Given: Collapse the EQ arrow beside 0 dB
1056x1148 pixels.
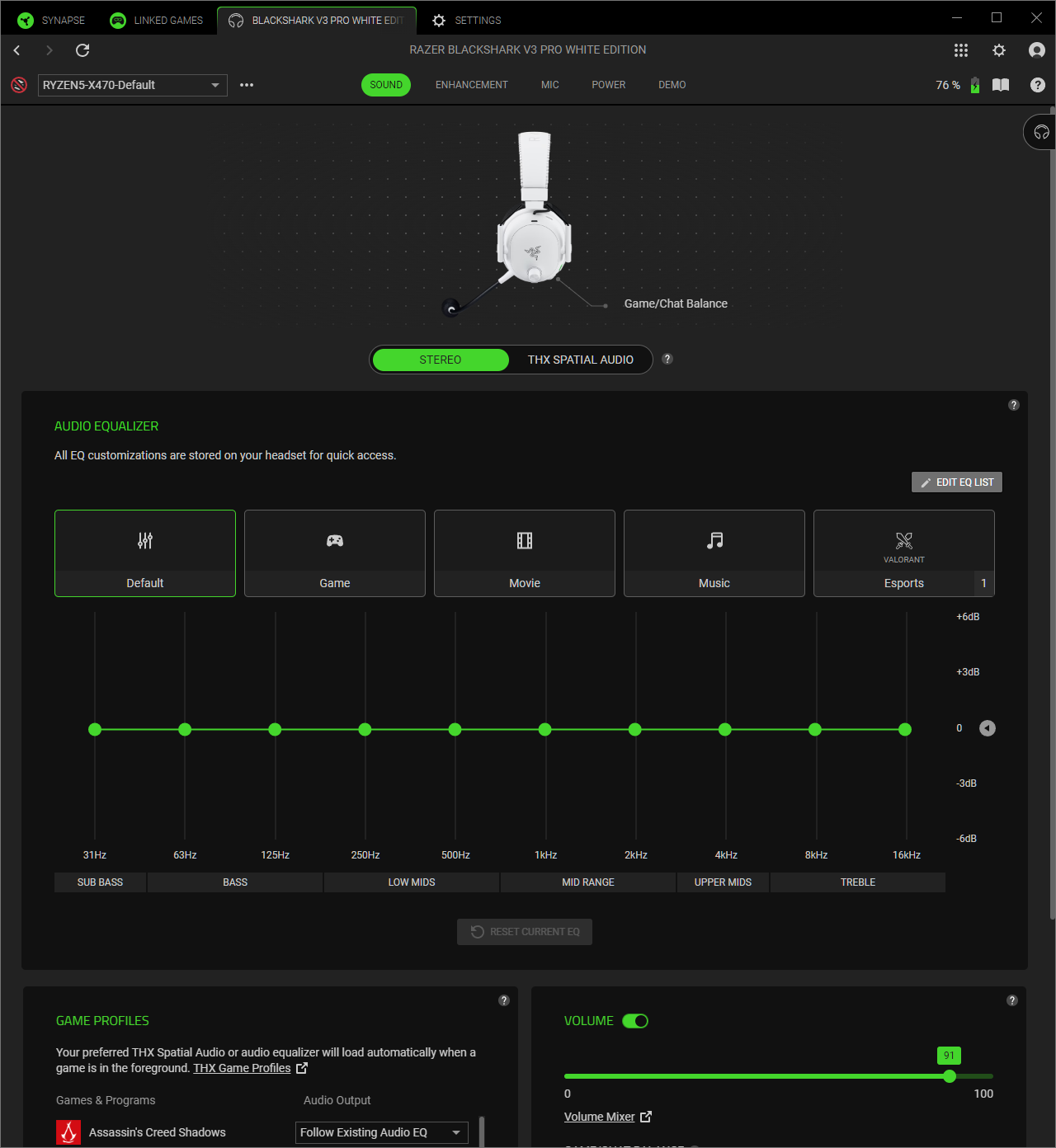Looking at the screenshot, I should 987,728.
